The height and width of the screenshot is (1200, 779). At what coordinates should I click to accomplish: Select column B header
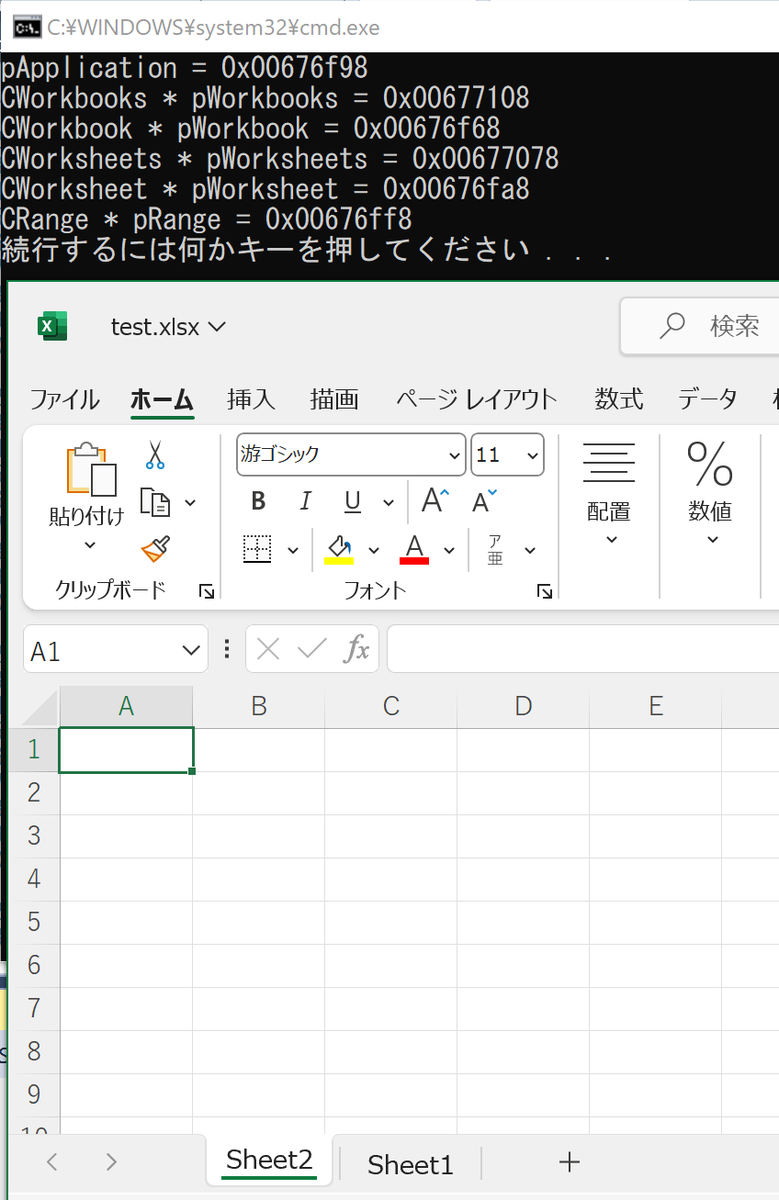[x=259, y=706]
